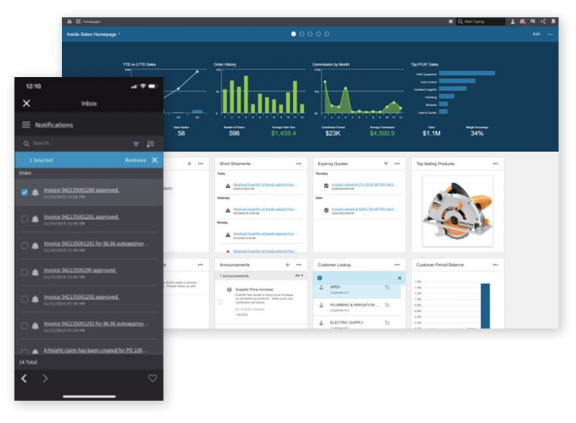
Task: Open the All dropdown in Announcements
Action: coord(299,275)
